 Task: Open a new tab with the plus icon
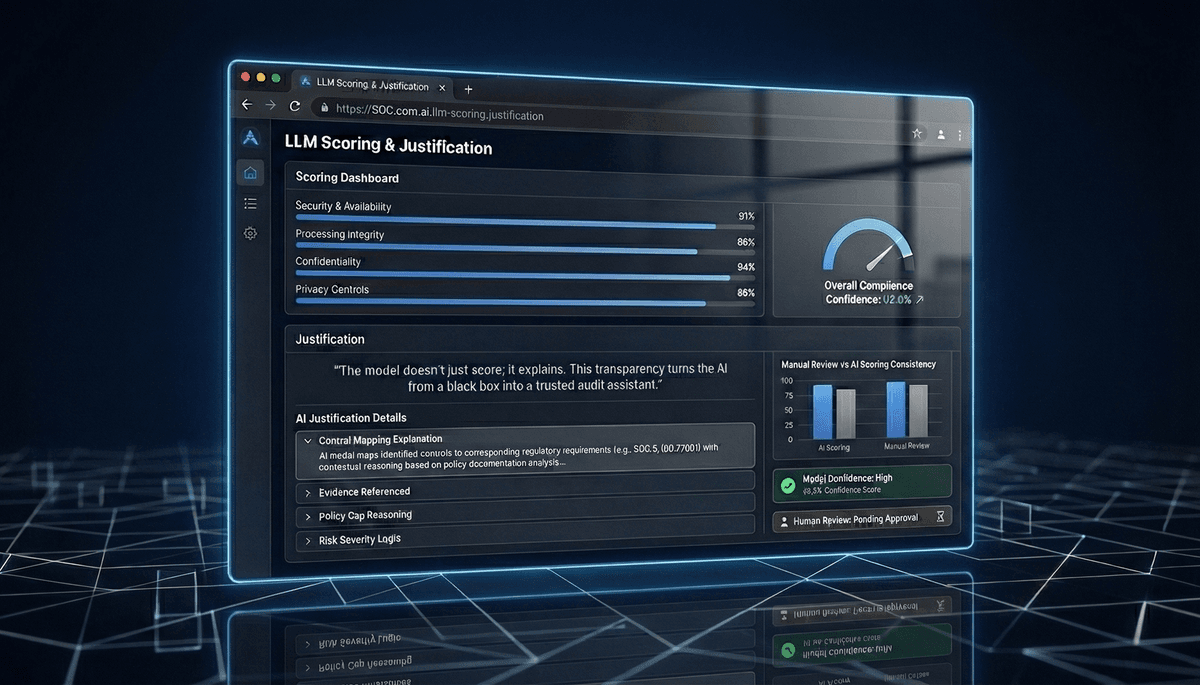[468, 89]
